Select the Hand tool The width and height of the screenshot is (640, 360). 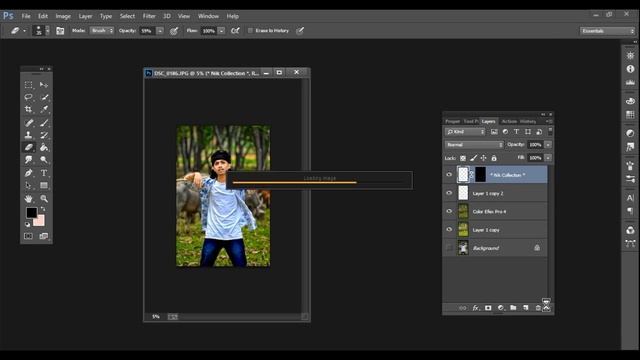coord(28,199)
